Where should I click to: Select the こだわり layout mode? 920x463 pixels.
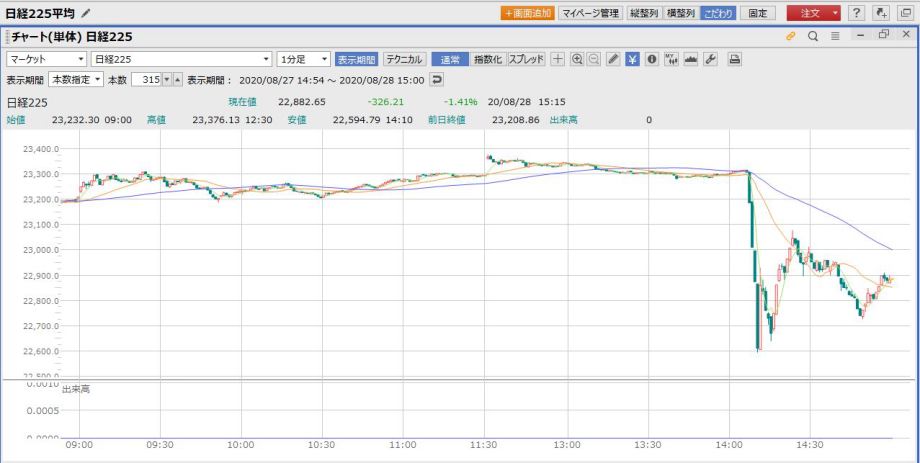(x=718, y=13)
